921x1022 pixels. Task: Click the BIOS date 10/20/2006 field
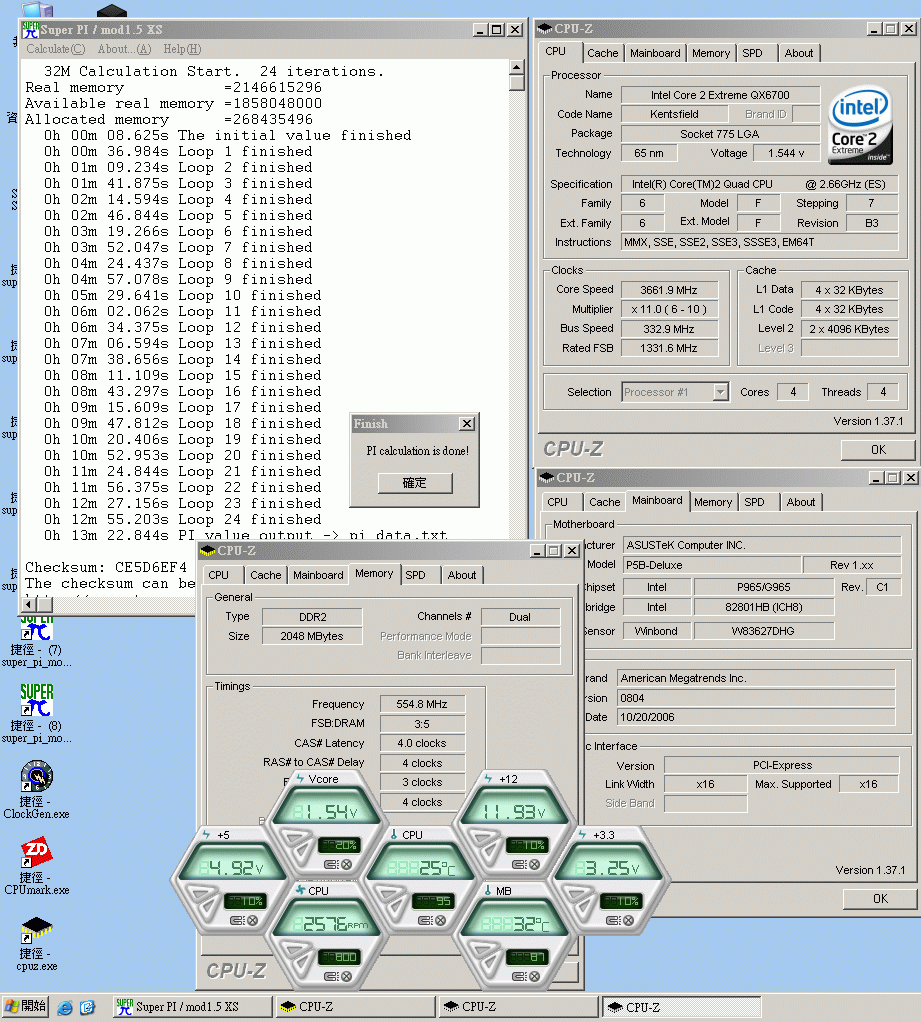pos(756,717)
